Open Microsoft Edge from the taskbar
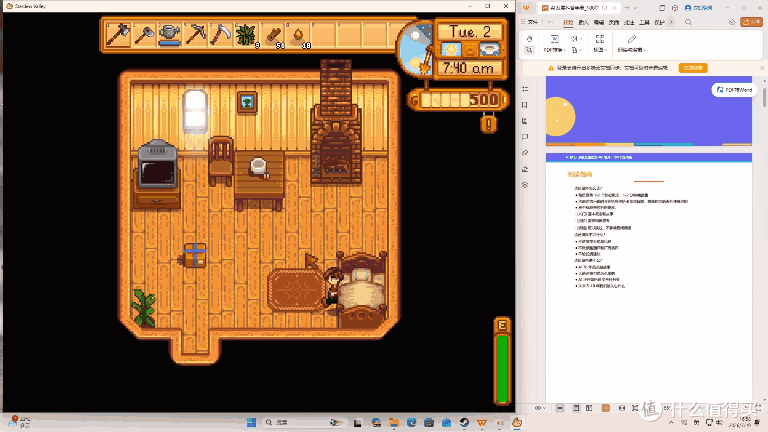 (411, 422)
